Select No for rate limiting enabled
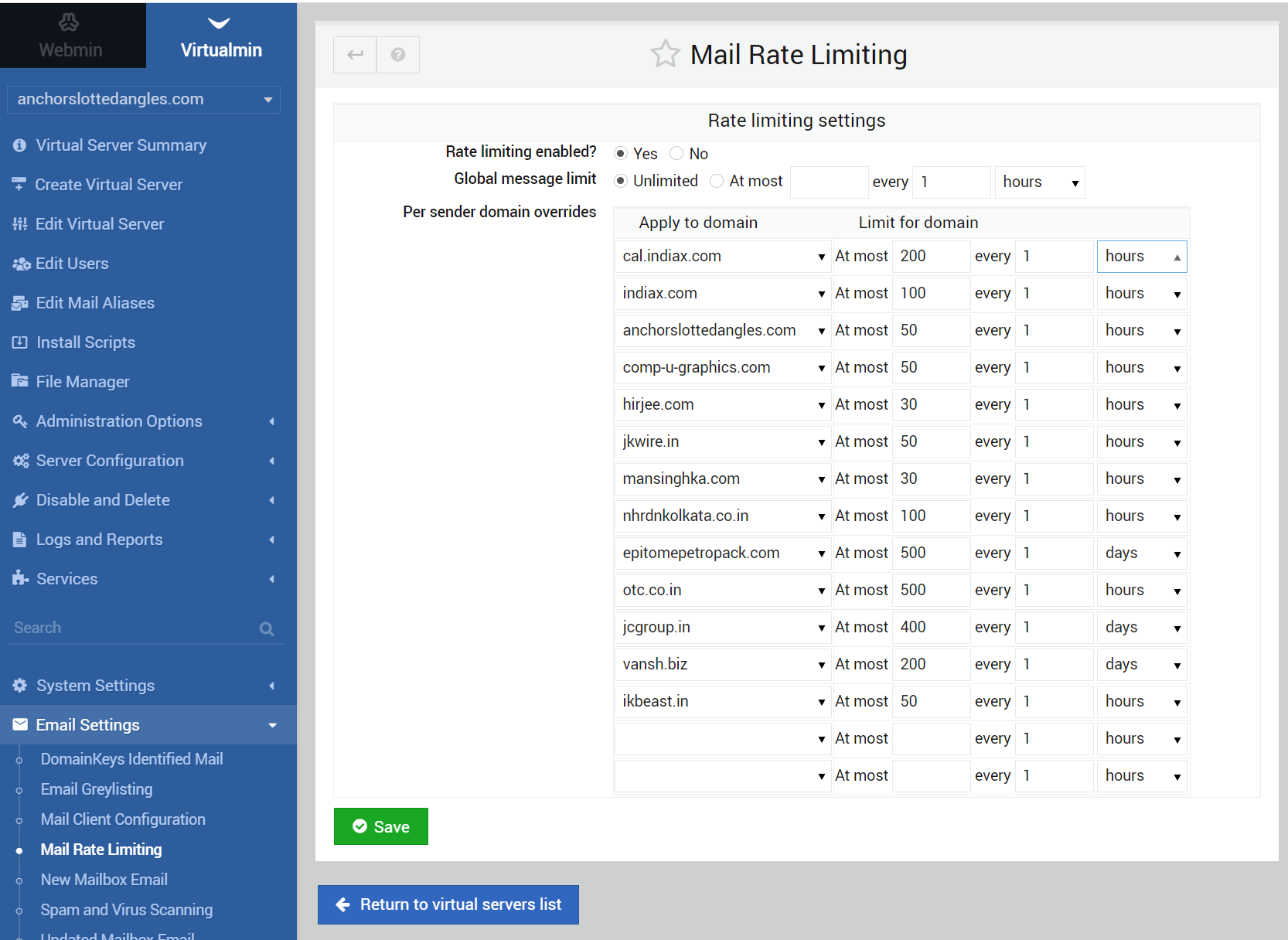 (x=676, y=153)
